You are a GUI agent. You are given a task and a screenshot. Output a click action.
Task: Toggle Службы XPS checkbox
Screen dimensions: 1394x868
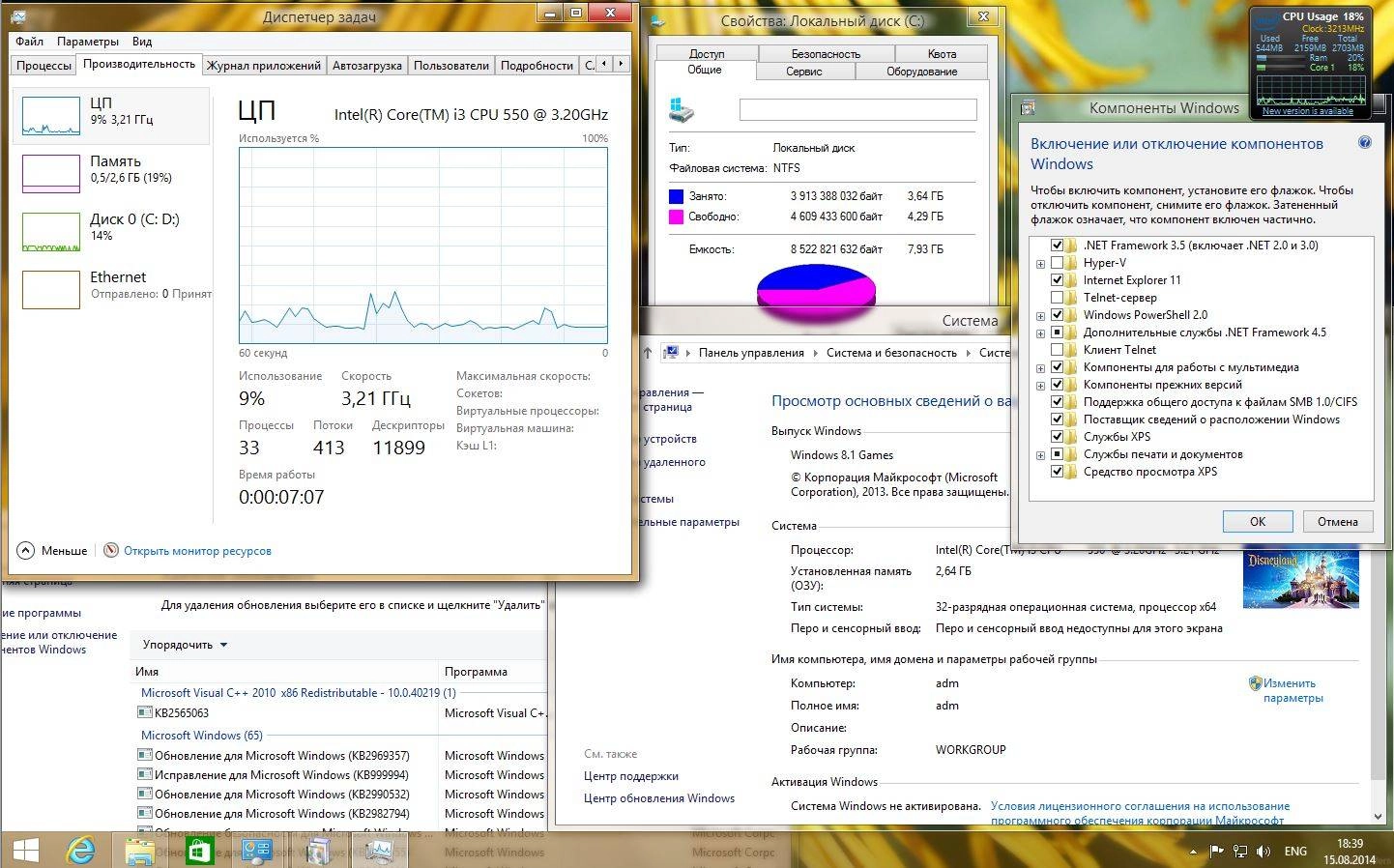click(x=1057, y=437)
